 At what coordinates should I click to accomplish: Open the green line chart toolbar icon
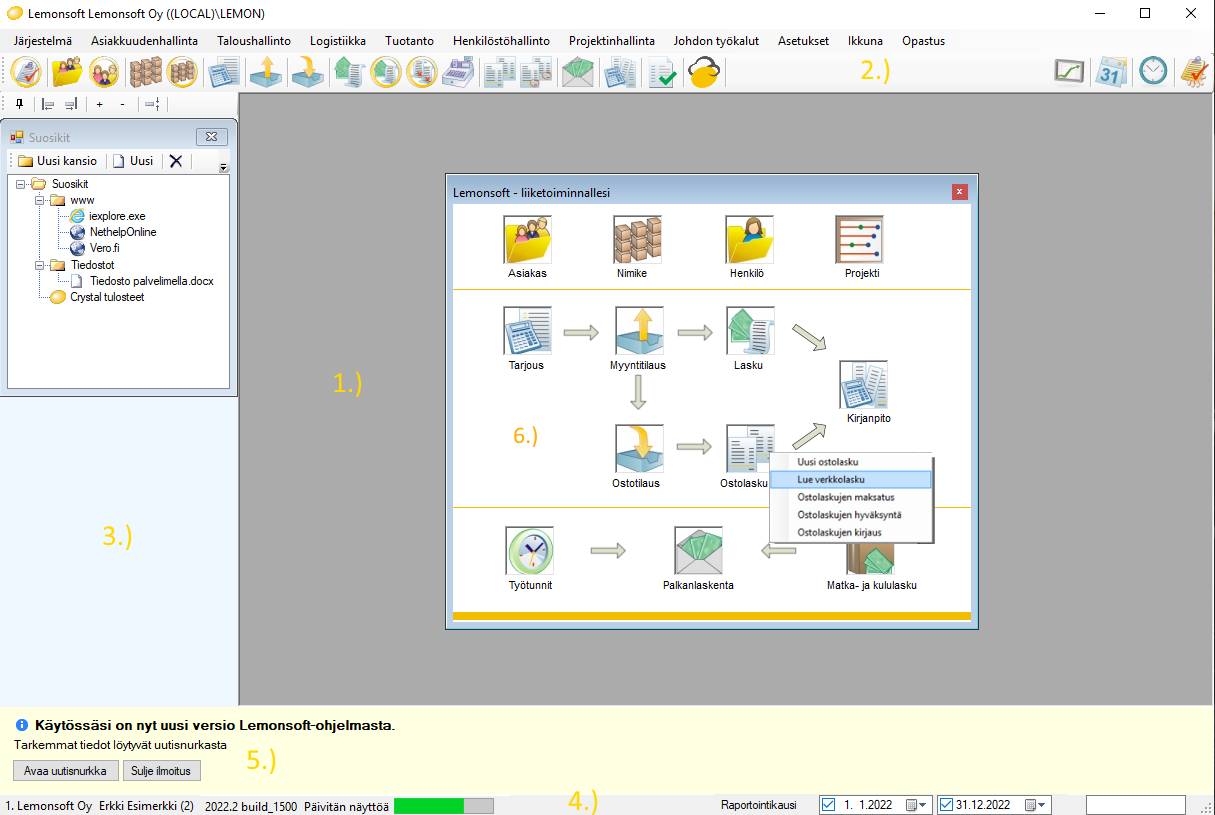coord(1069,71)
